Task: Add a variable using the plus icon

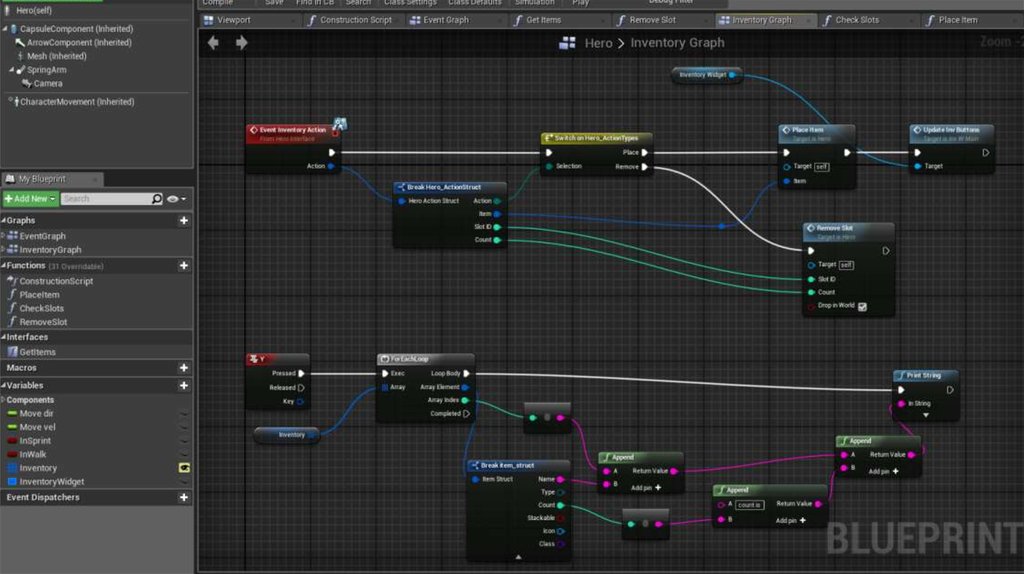Action: [184, 385]
